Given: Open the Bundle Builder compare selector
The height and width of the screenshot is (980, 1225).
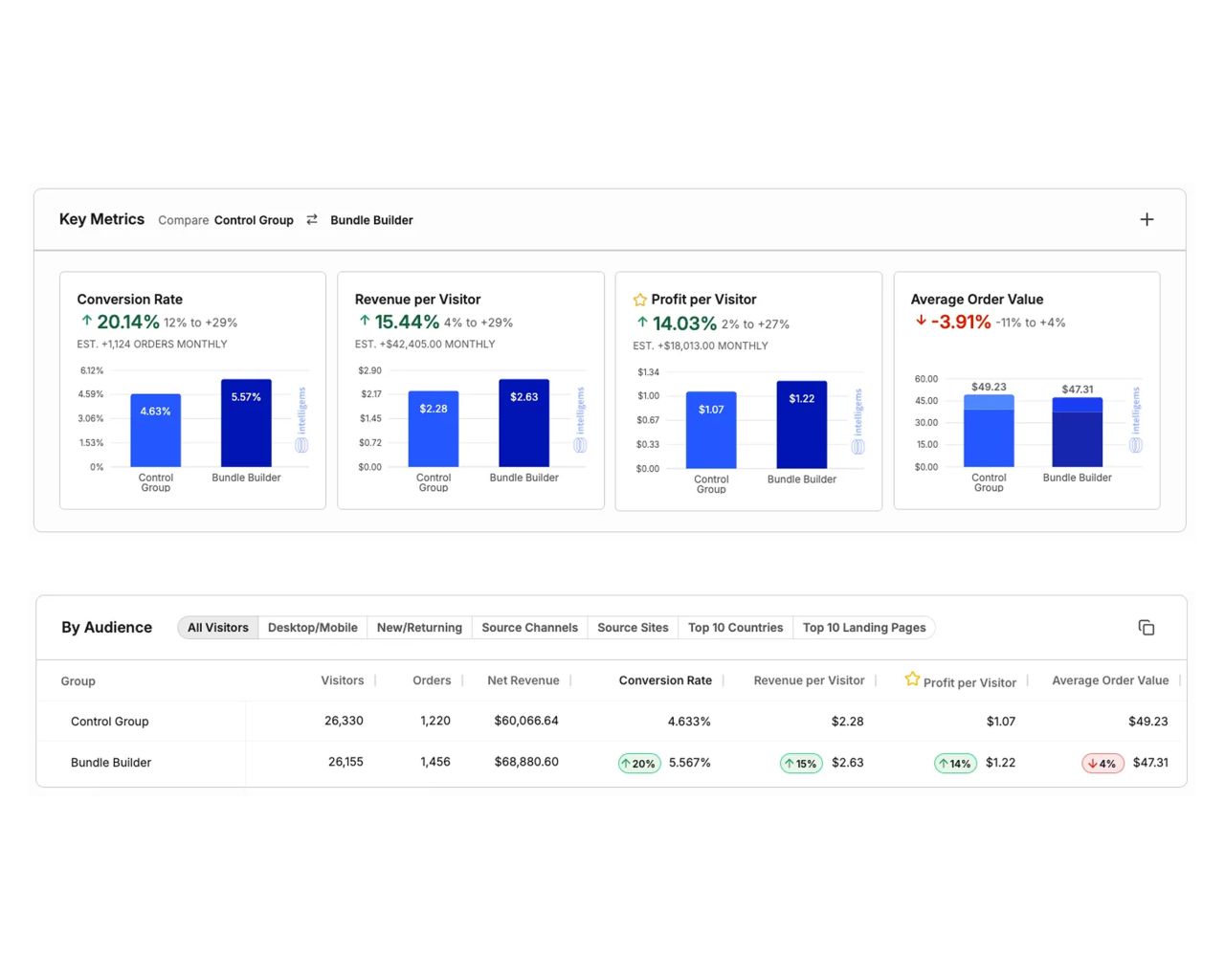Looking at the screenshot, I should 371,220.
